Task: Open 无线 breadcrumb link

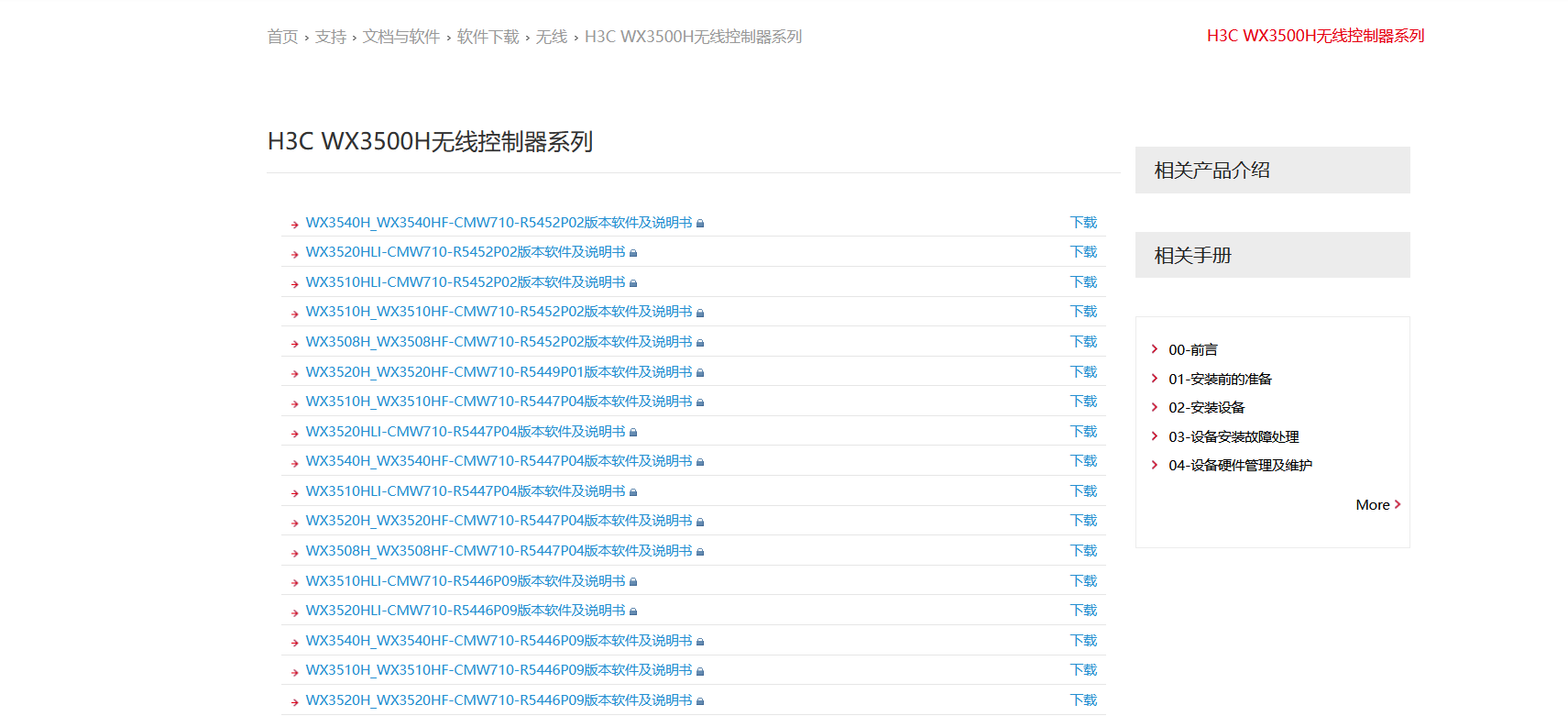Action: [x=552, y=37]
